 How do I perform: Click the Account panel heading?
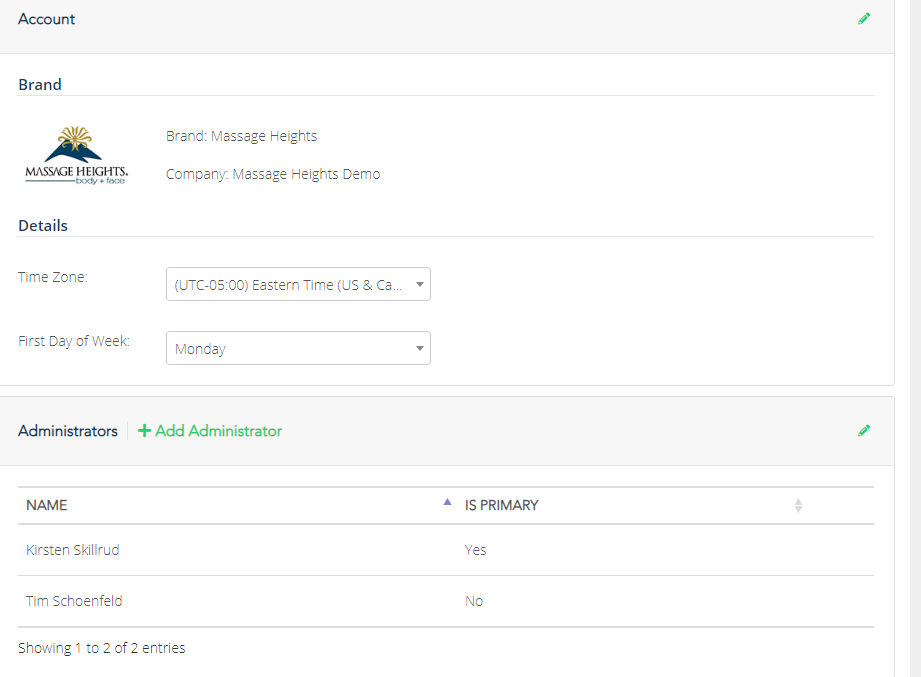coord(47,19)
